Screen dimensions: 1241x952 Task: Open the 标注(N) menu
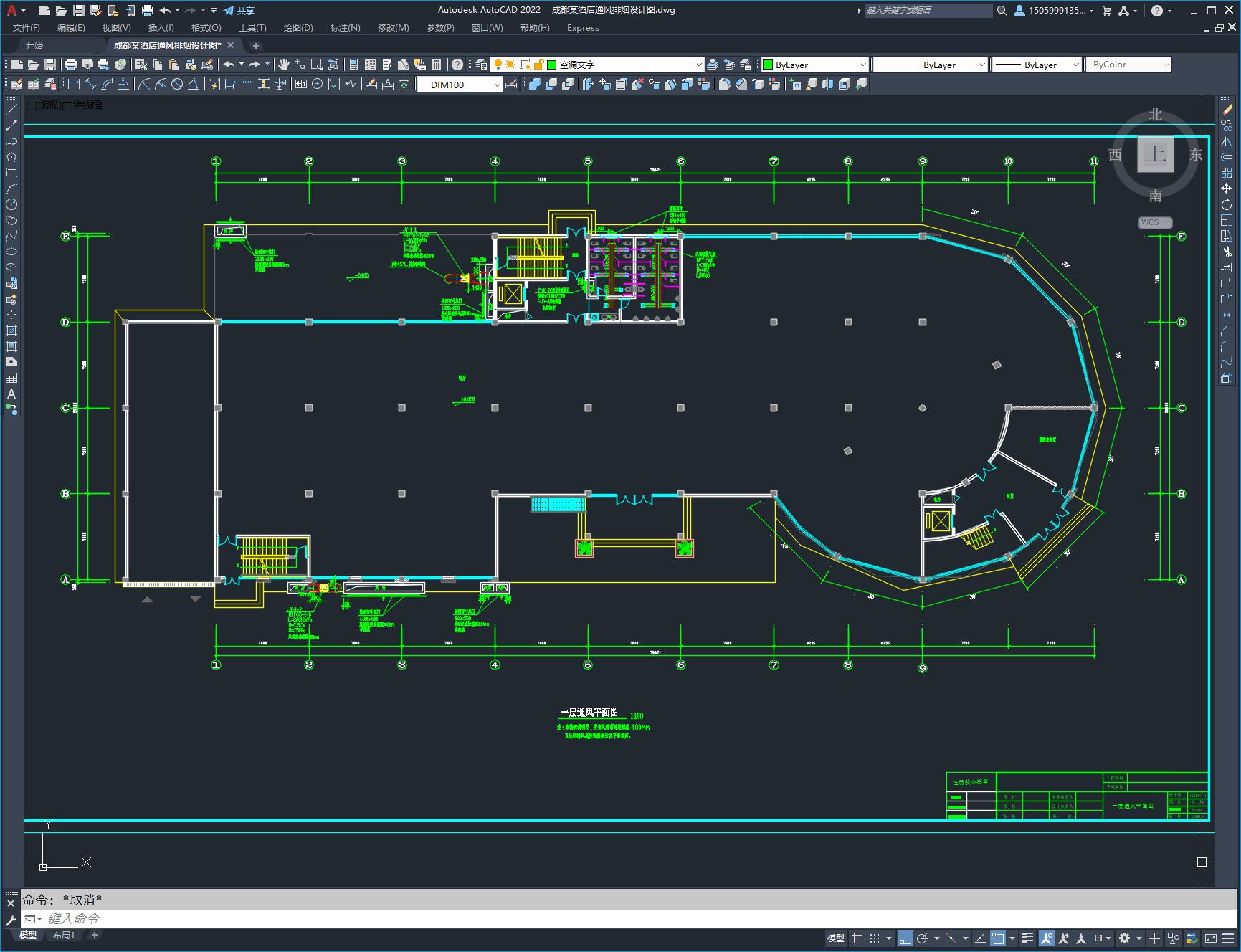click(345, 28)
